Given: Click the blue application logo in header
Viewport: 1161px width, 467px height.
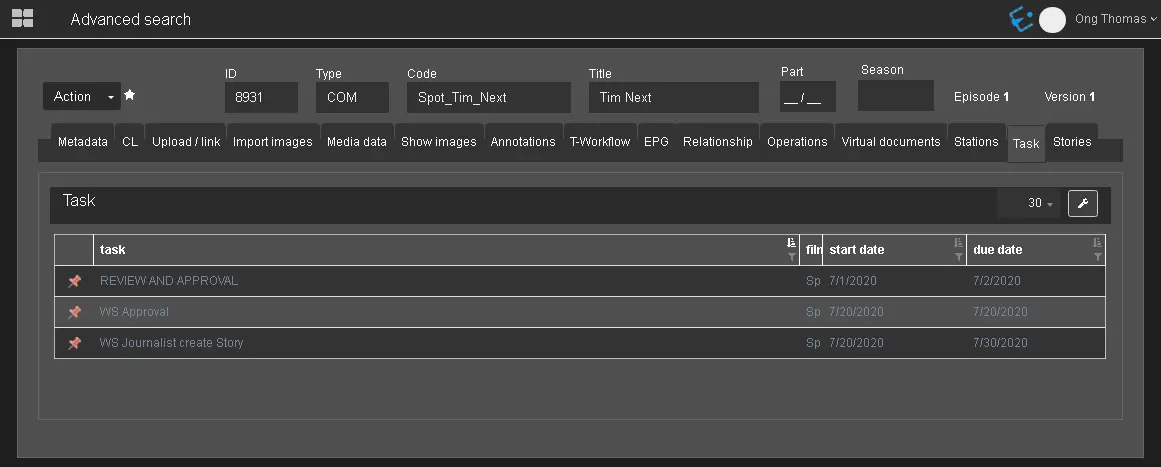Looking at the screenshot, I should click(1020, 19).
